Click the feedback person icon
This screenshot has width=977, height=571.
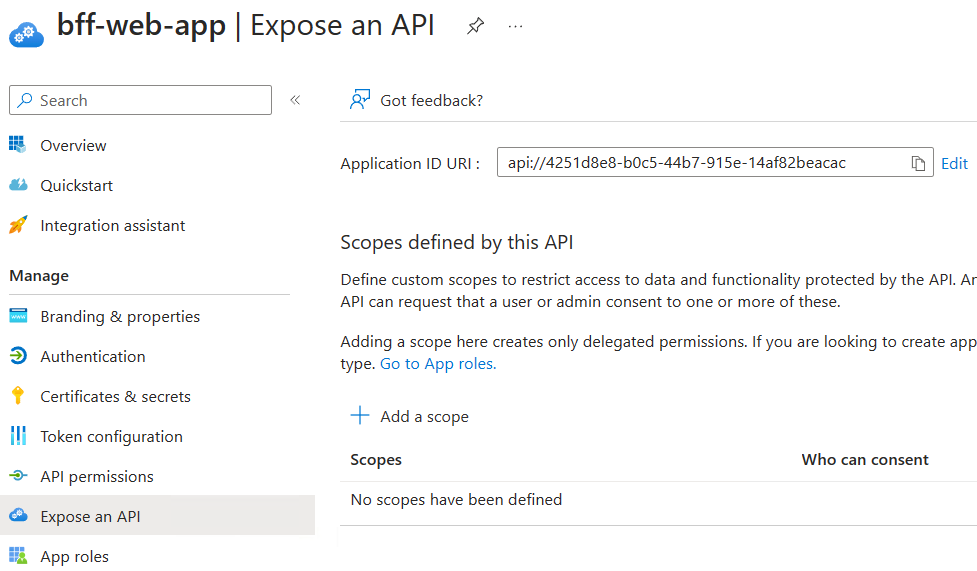(x=360, y=99)
